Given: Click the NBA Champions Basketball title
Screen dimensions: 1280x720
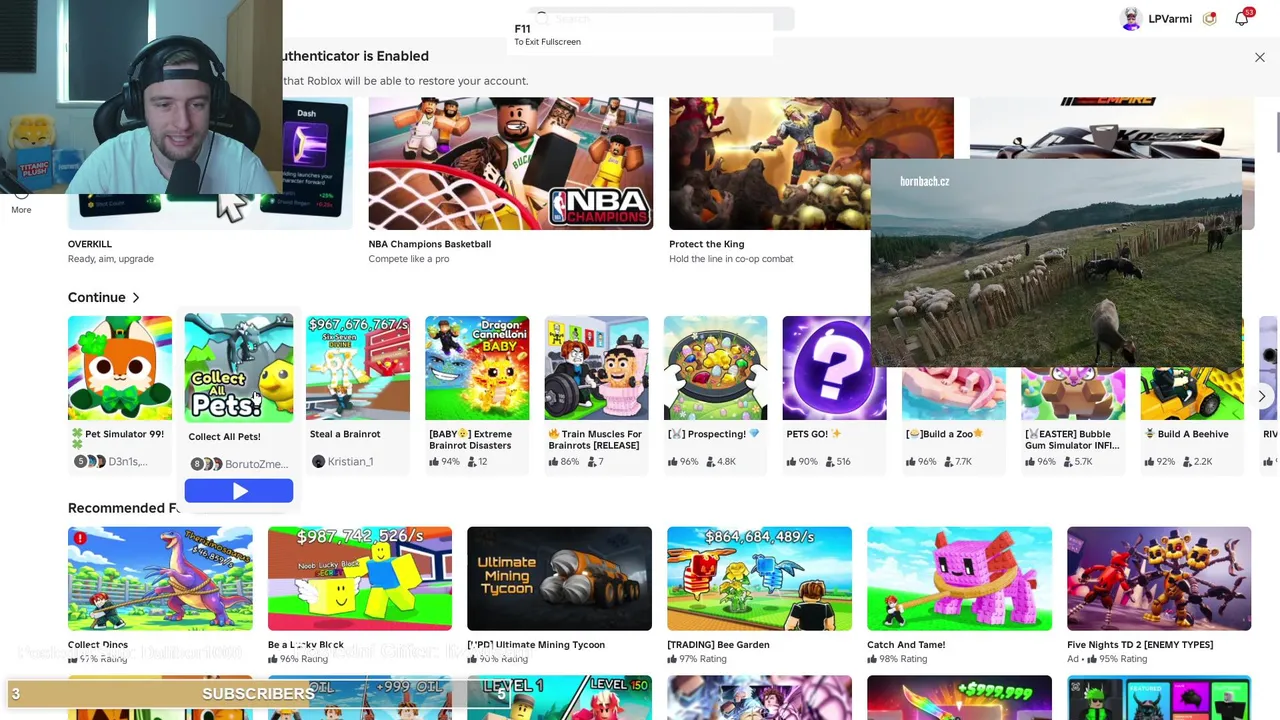Looking at the screenshot, I should pyautogui.click(x=430, y=244).
